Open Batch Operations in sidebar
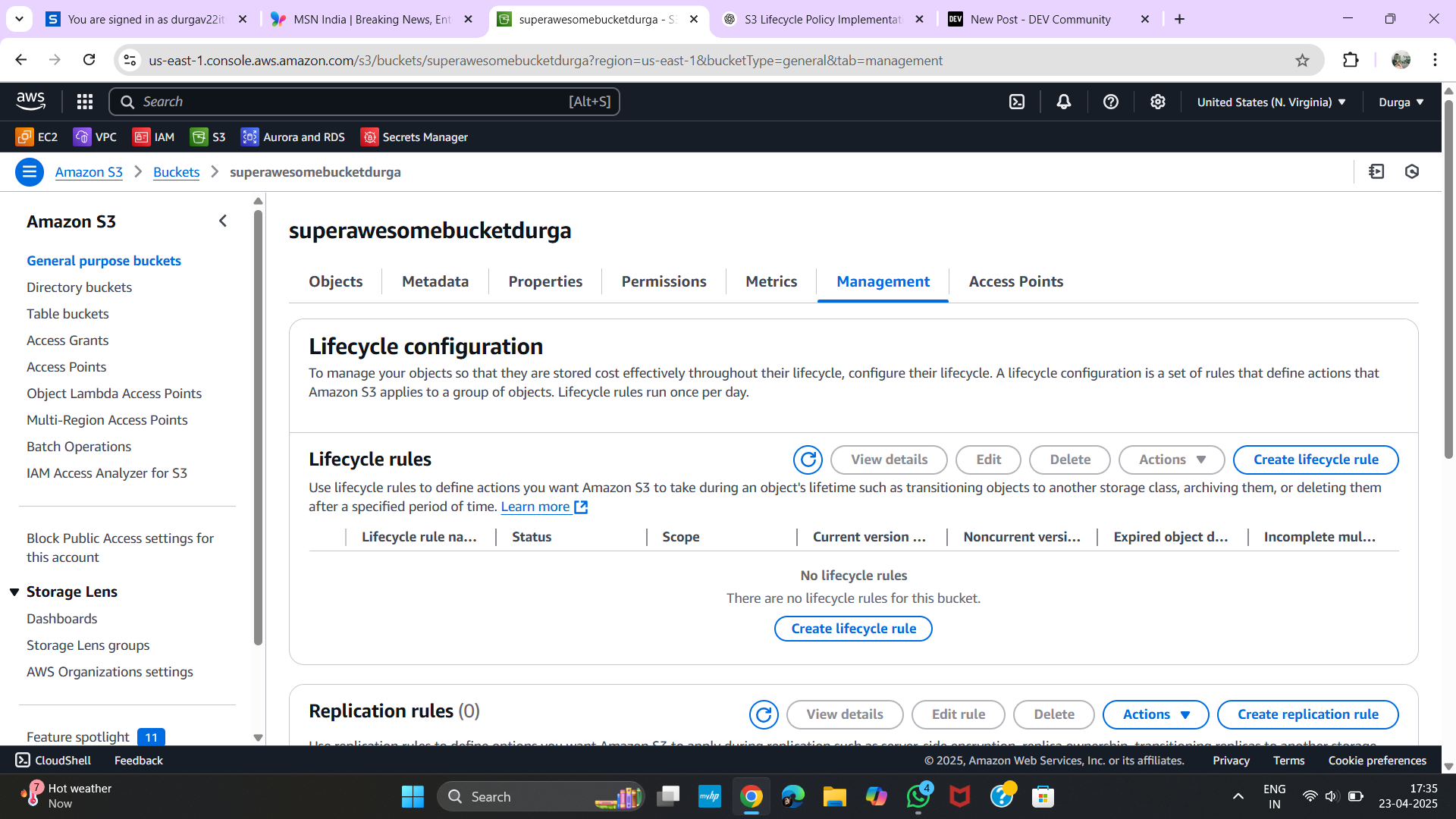The image size is (1456, 819). point(79,447)
